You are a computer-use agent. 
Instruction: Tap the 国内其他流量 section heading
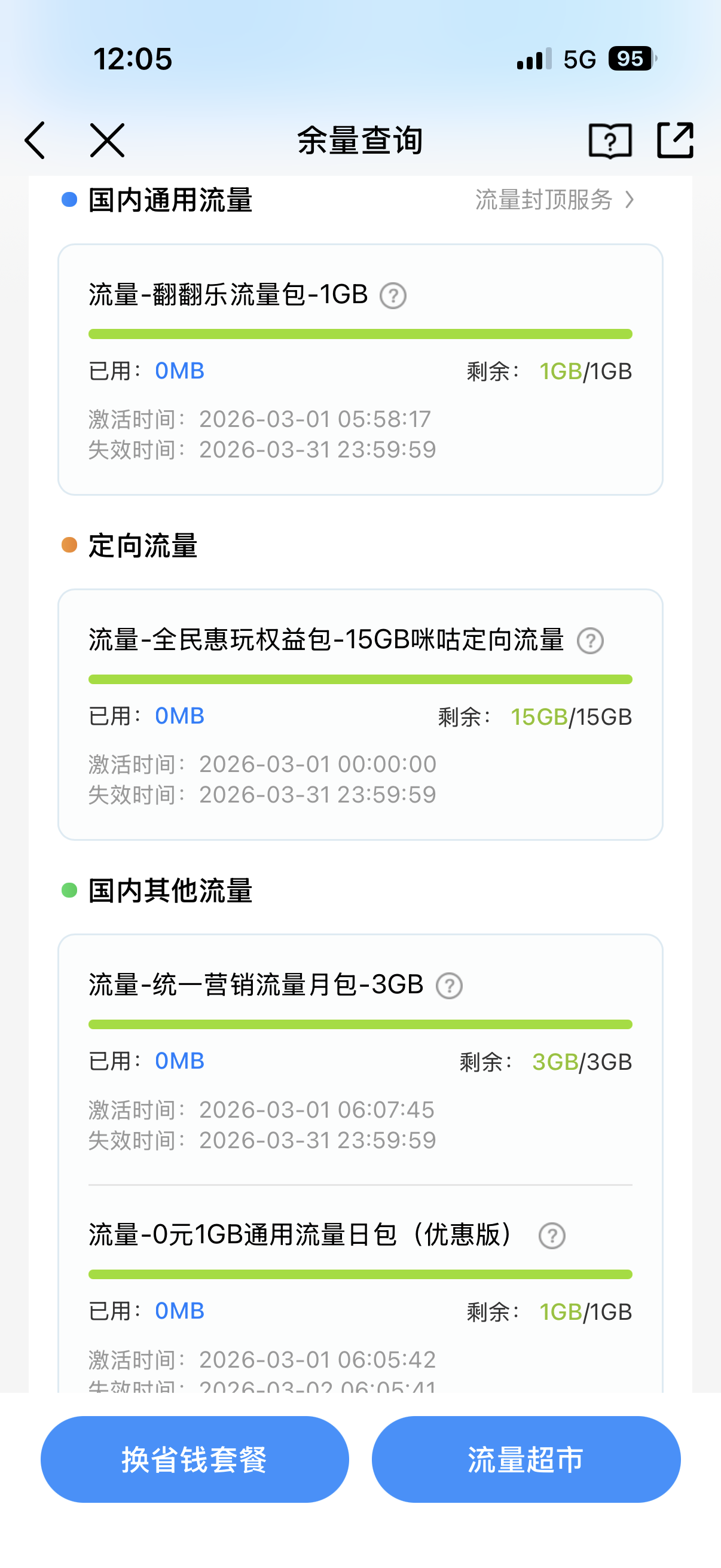coord(170,891)
